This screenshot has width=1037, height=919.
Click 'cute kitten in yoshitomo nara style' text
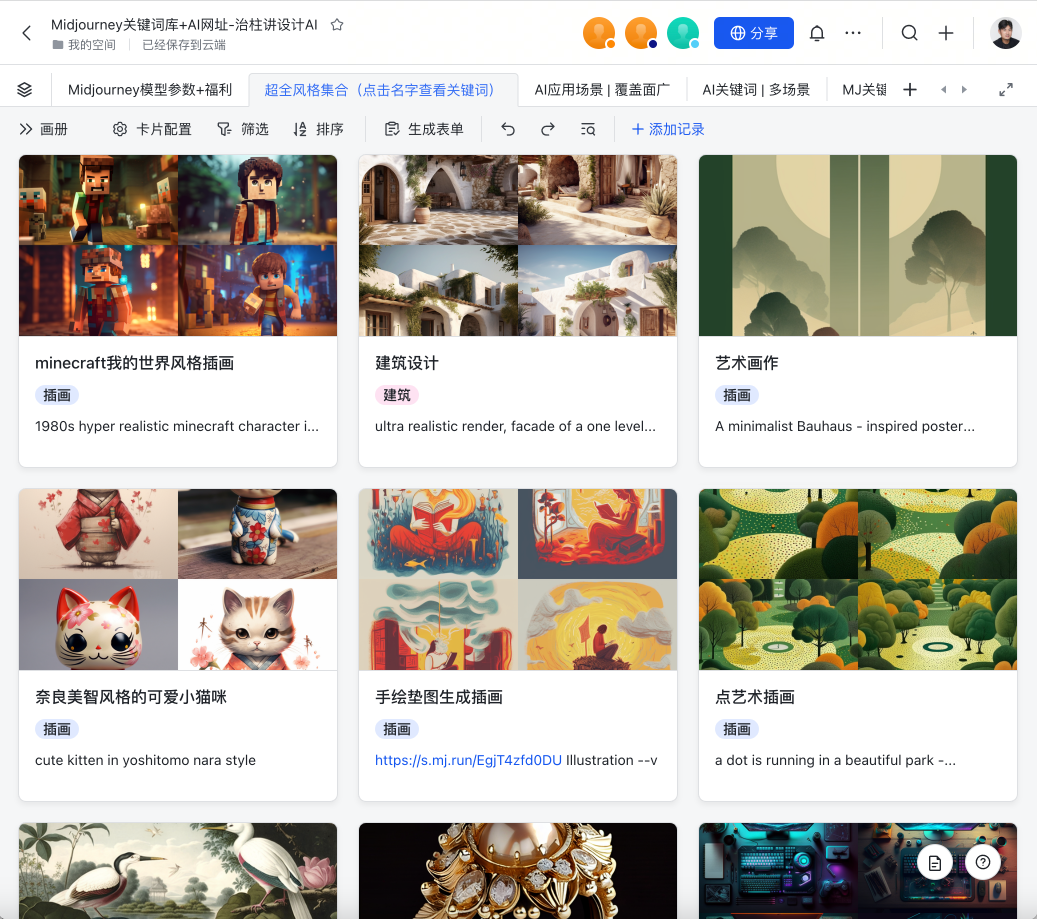pos(145,760)
